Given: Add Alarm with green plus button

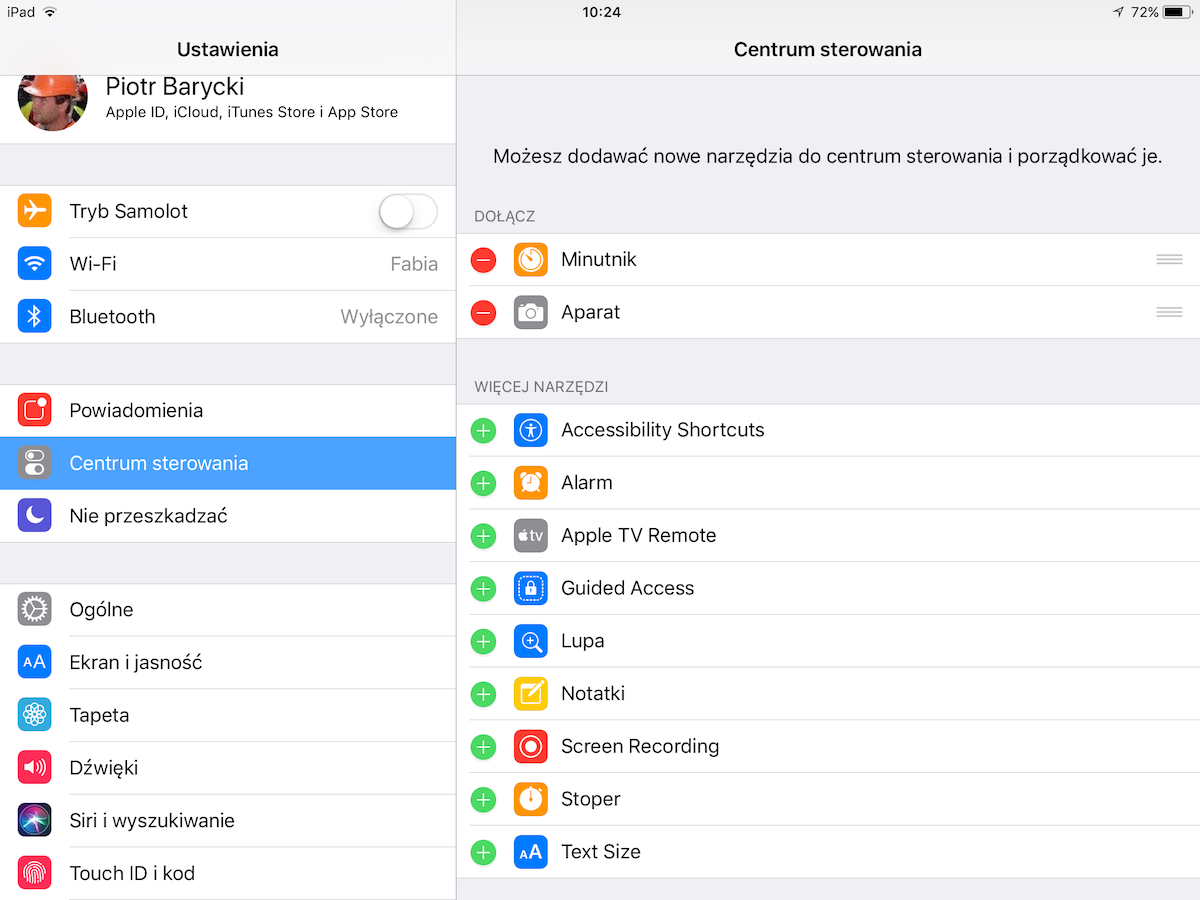Looking at the screenshot, I should point(483,483).
